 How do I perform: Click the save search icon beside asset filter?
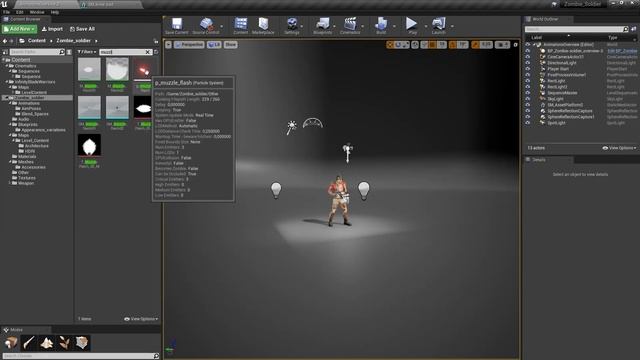(156, 52)
